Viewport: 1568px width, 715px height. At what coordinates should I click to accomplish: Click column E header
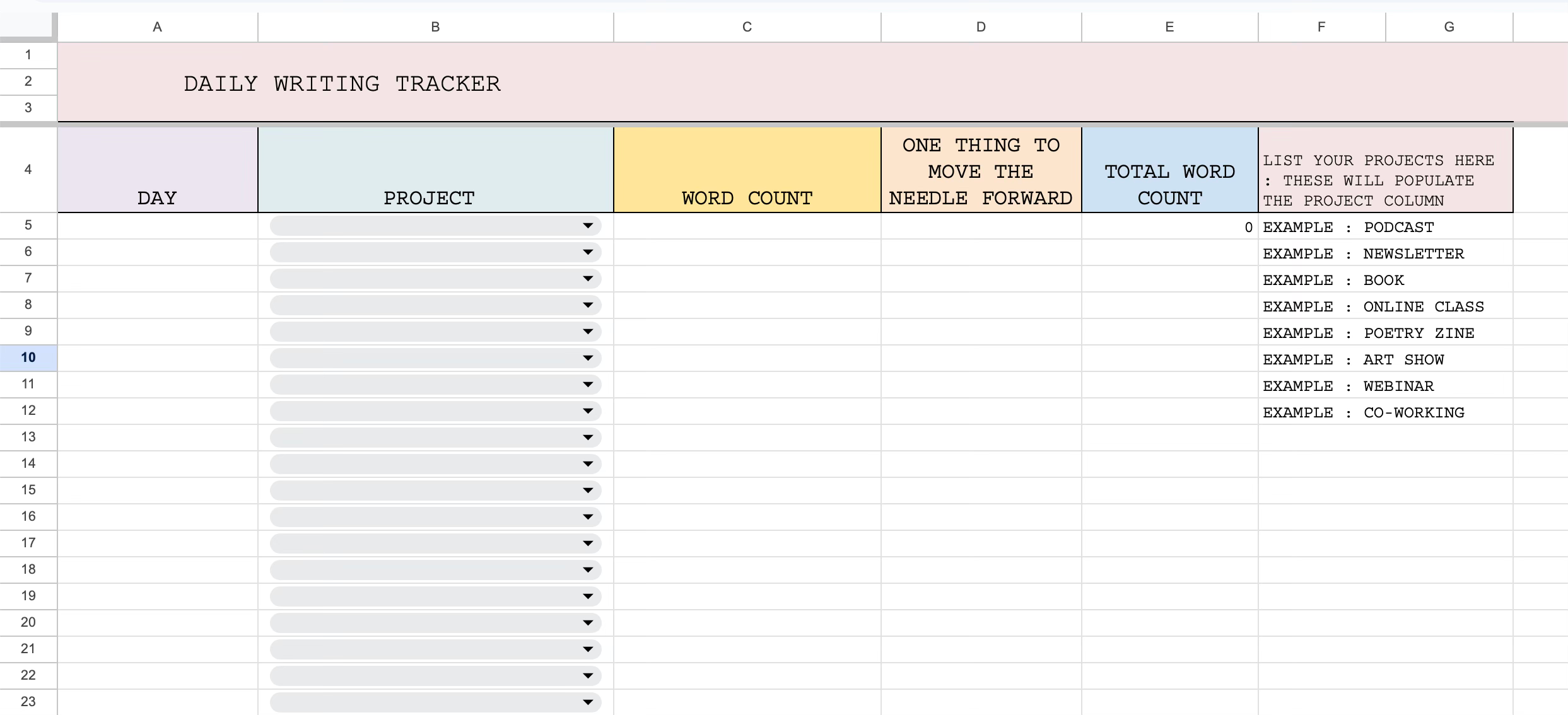pyautogui.click(x=1169, y=27)
